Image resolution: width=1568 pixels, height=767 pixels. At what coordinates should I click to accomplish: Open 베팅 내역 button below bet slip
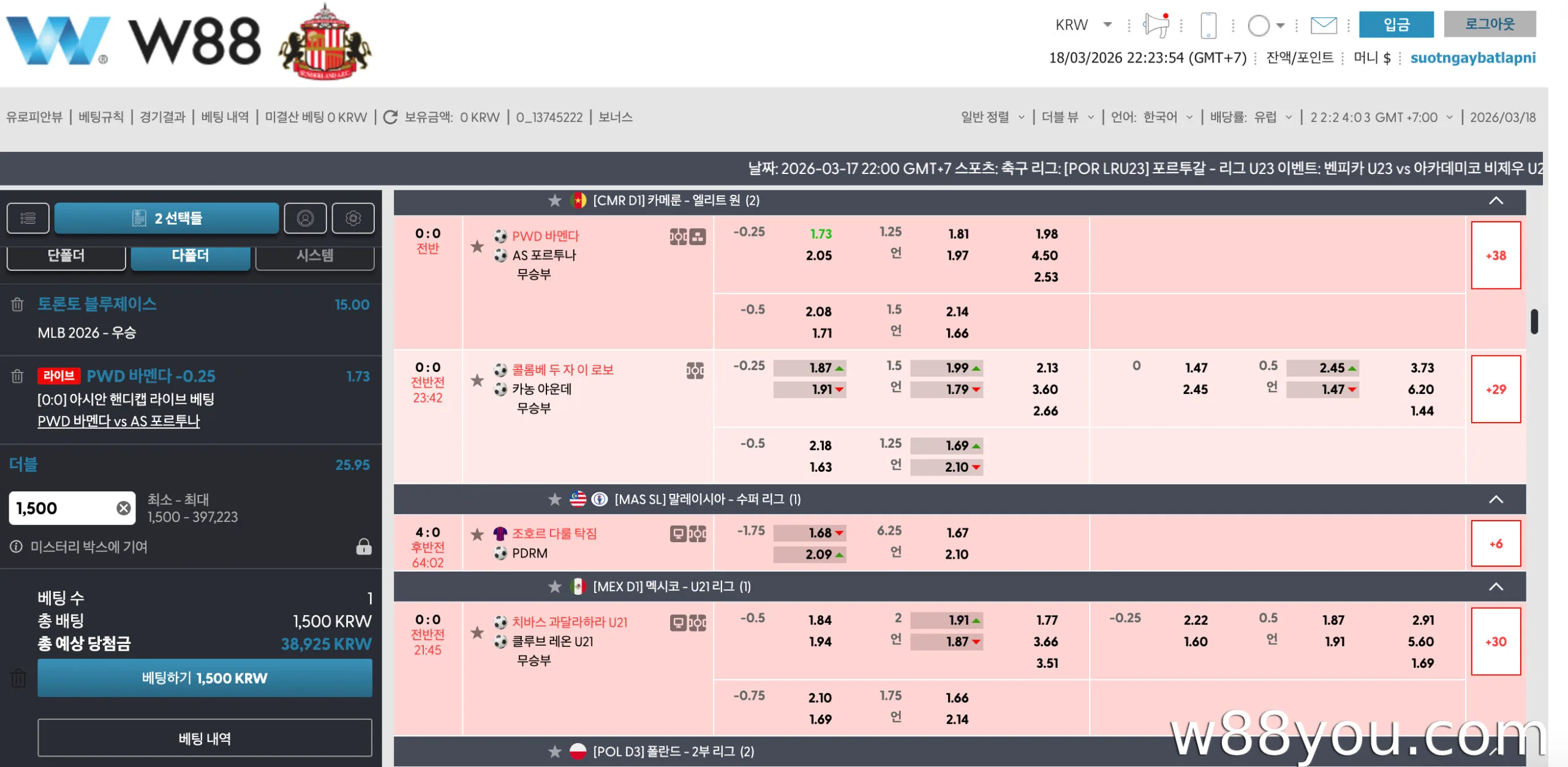click(205, 738)
